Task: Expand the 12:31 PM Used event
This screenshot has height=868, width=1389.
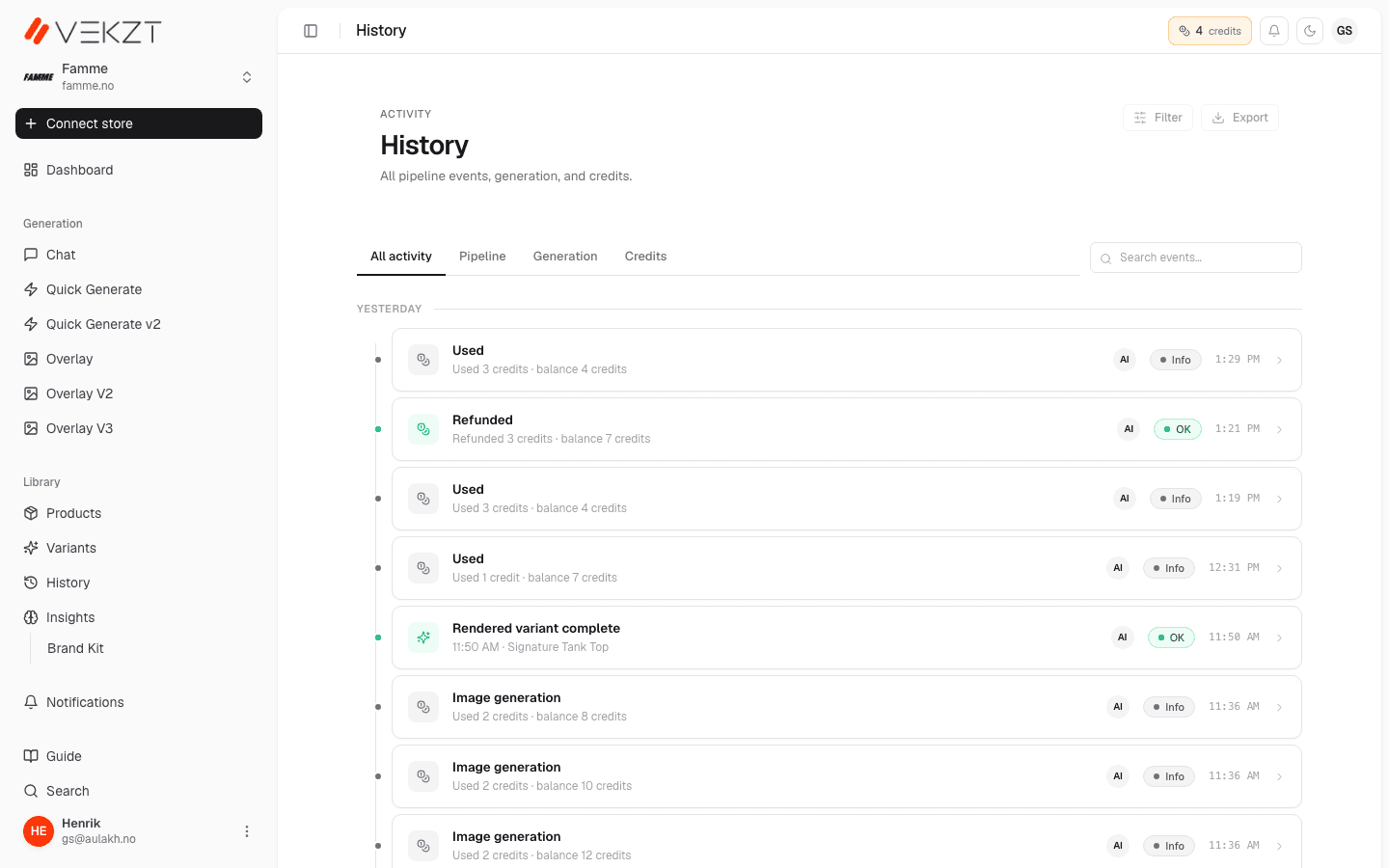Action: coord(1280,569)
